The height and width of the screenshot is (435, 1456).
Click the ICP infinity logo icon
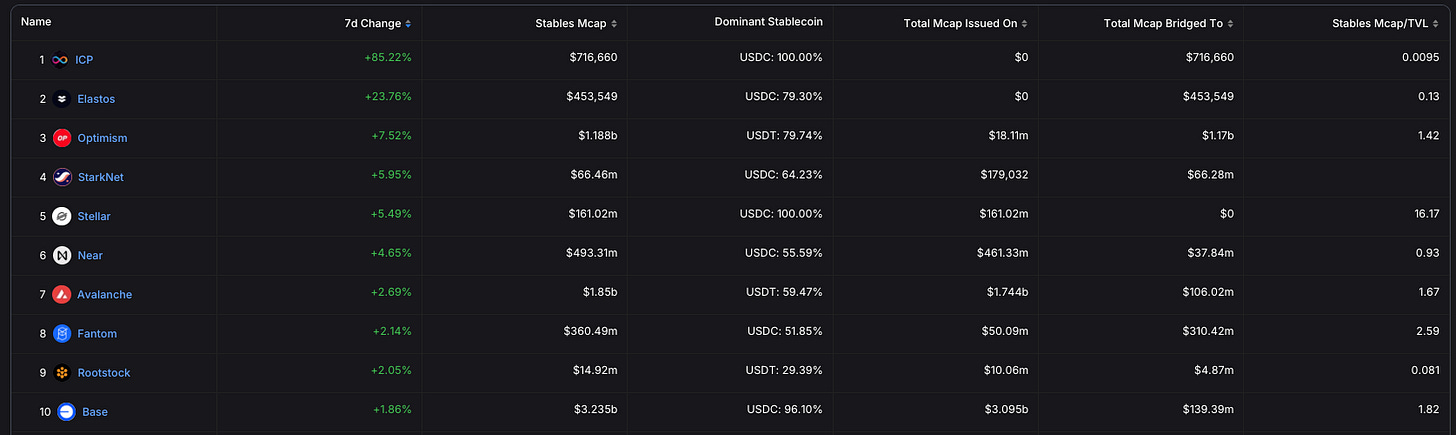(60, 60)
